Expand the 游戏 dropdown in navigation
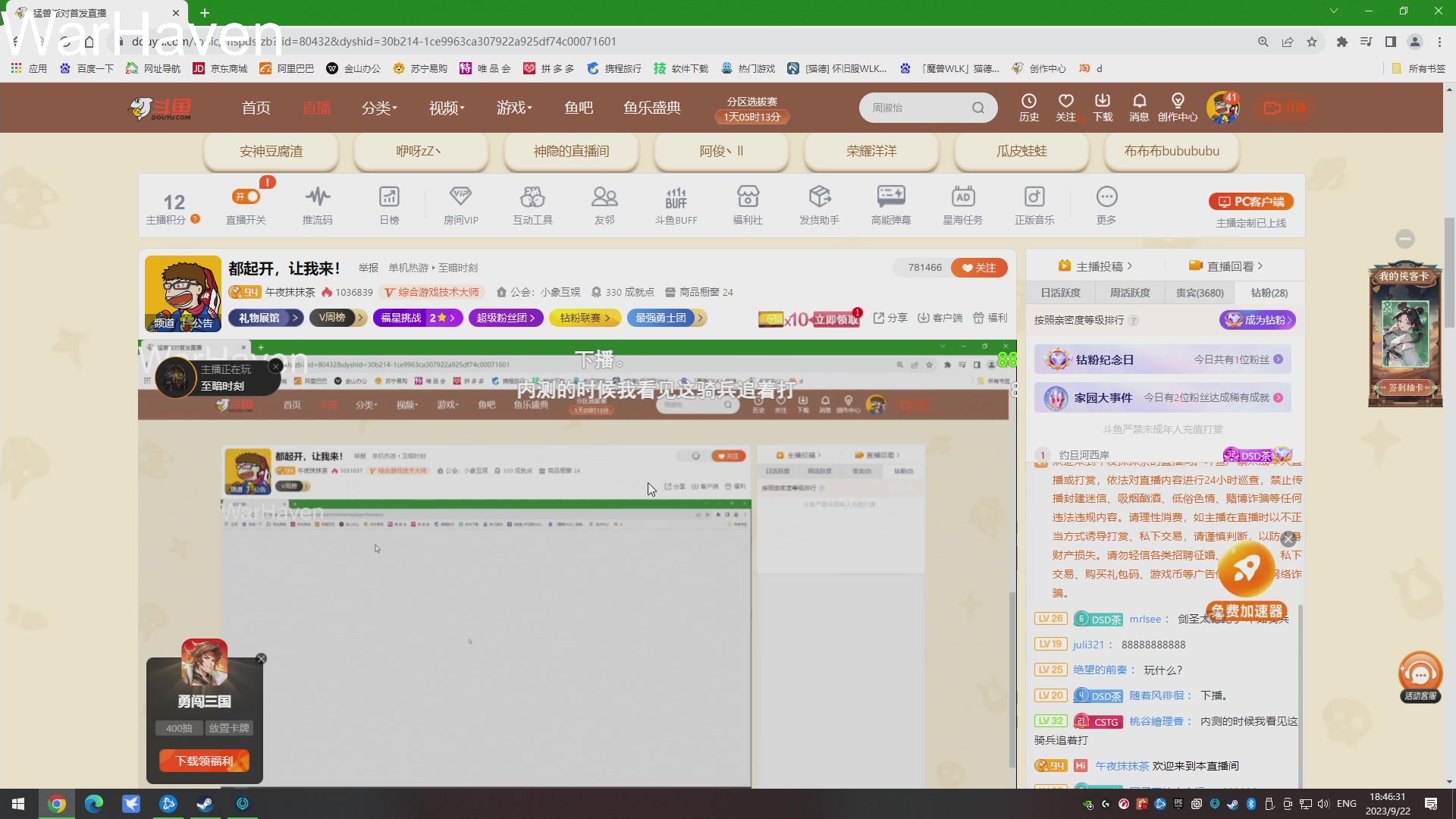1456x819 pixels. (x=514, y=108)
